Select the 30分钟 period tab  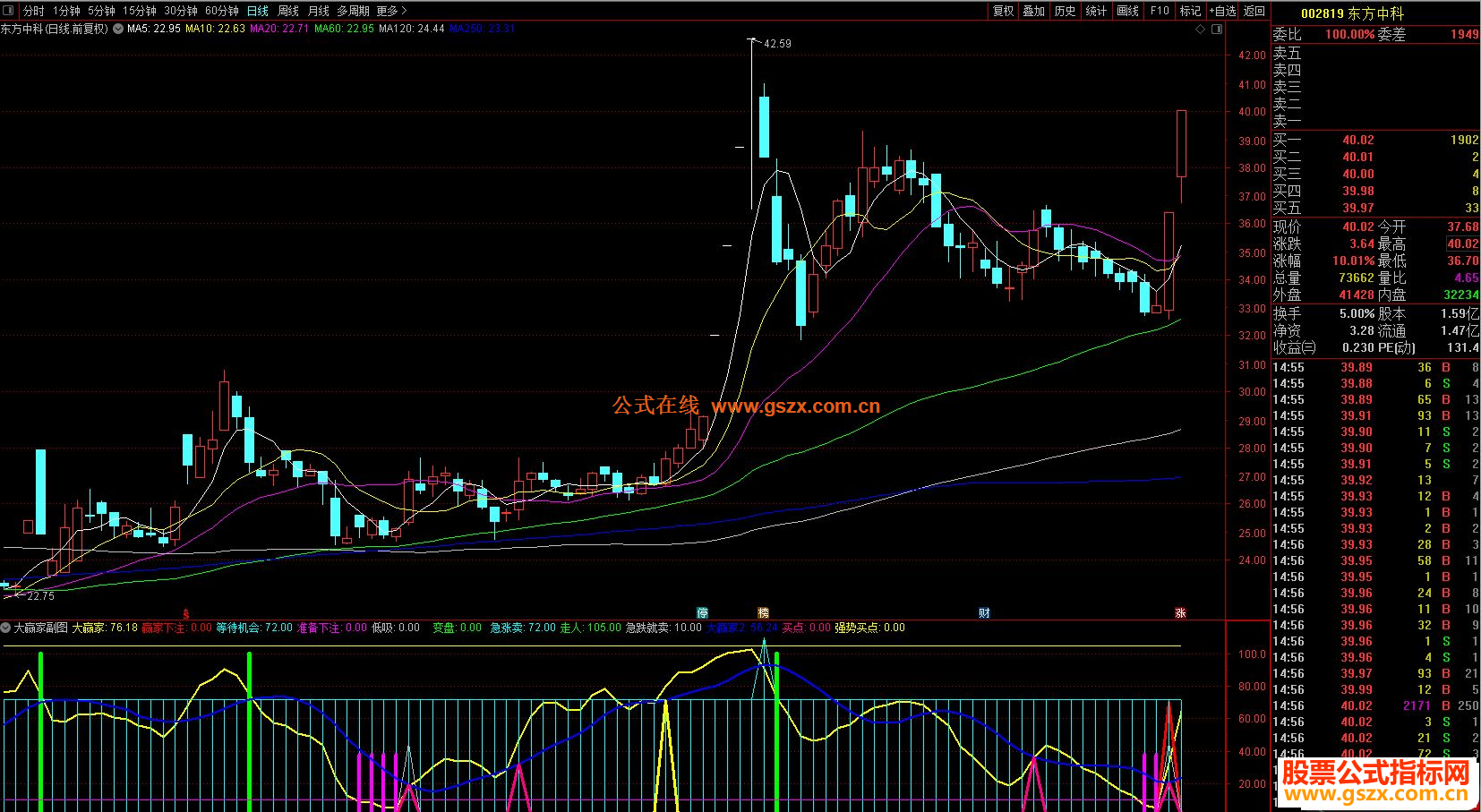pyautogui.click(x=181, y=11)
